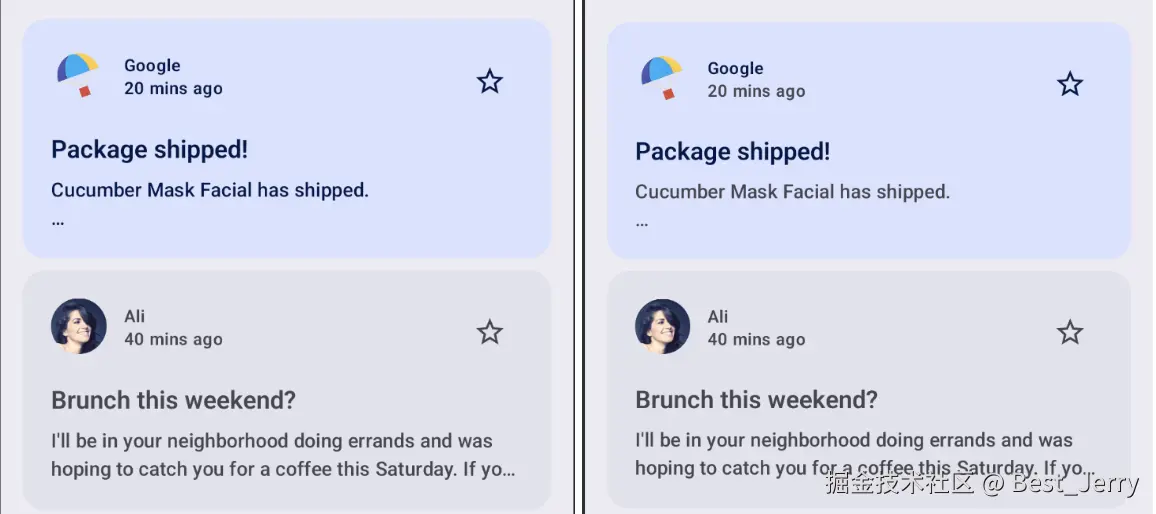Click Google parachute avatar in left panel
Screen dimensions: 1156x514
coord(78,75)
